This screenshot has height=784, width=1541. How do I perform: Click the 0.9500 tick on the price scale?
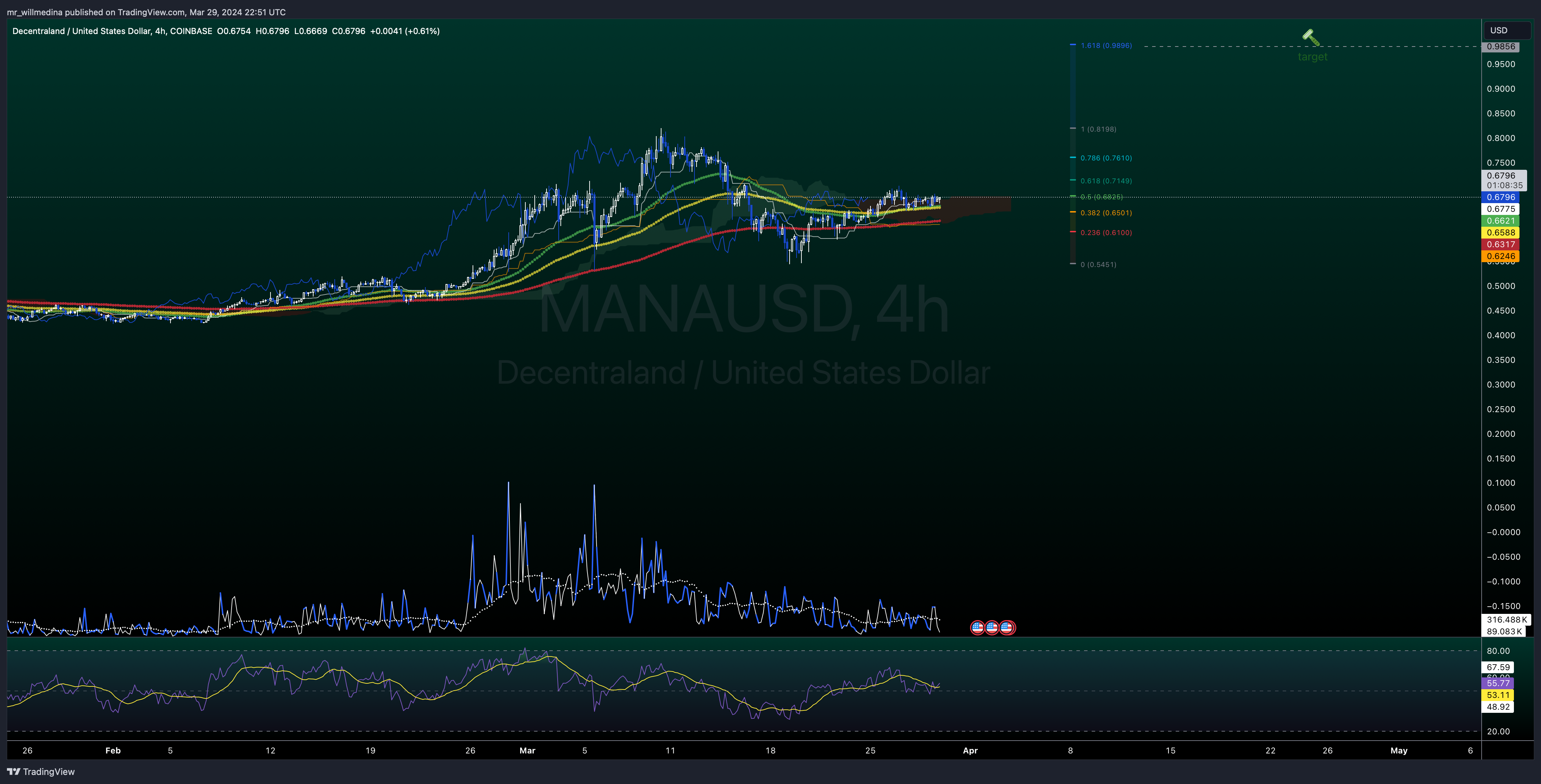pyautogui.click(x=1501, y=65)
